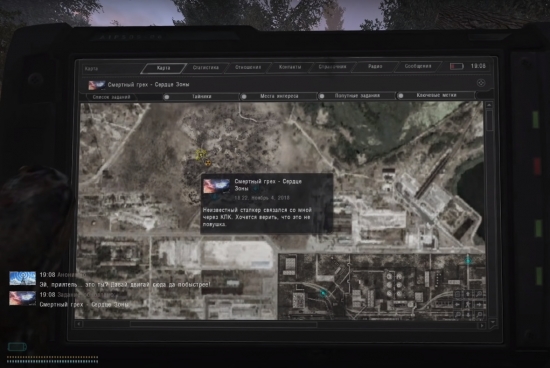Open the Сообщения tab

[x=418, y=66]
